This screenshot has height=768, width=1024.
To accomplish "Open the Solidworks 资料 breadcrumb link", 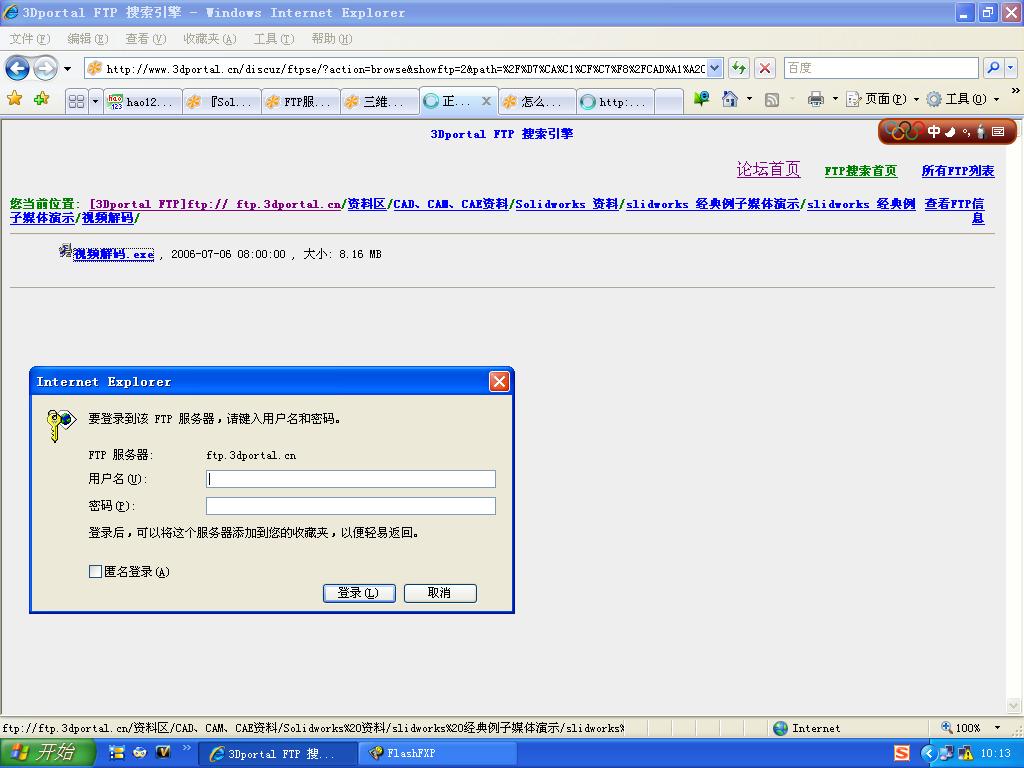I will [566, 204].
